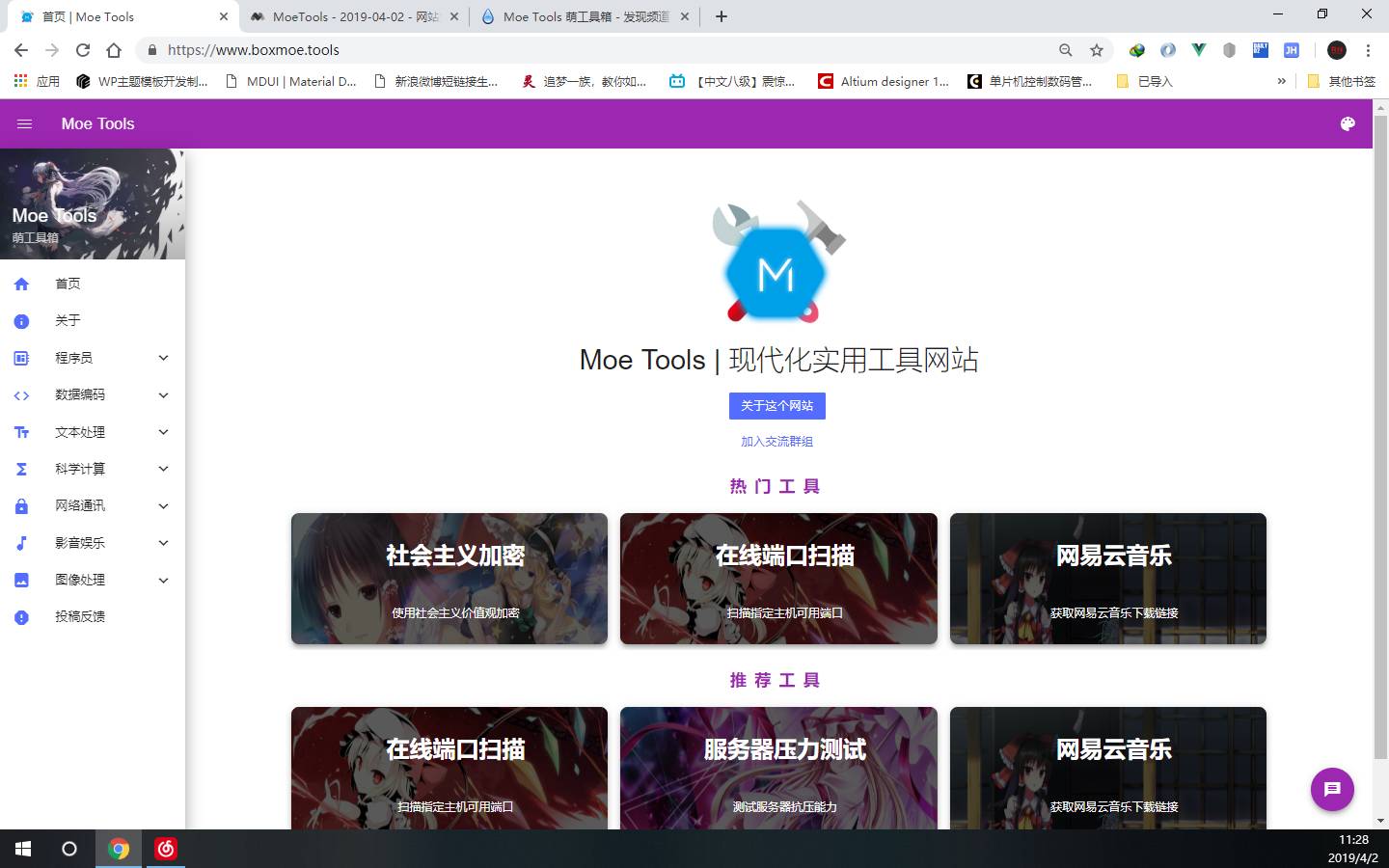Click the 关于这个网站 button
The width and height of the screenshot is (1389, 868).
click(777, 406)
